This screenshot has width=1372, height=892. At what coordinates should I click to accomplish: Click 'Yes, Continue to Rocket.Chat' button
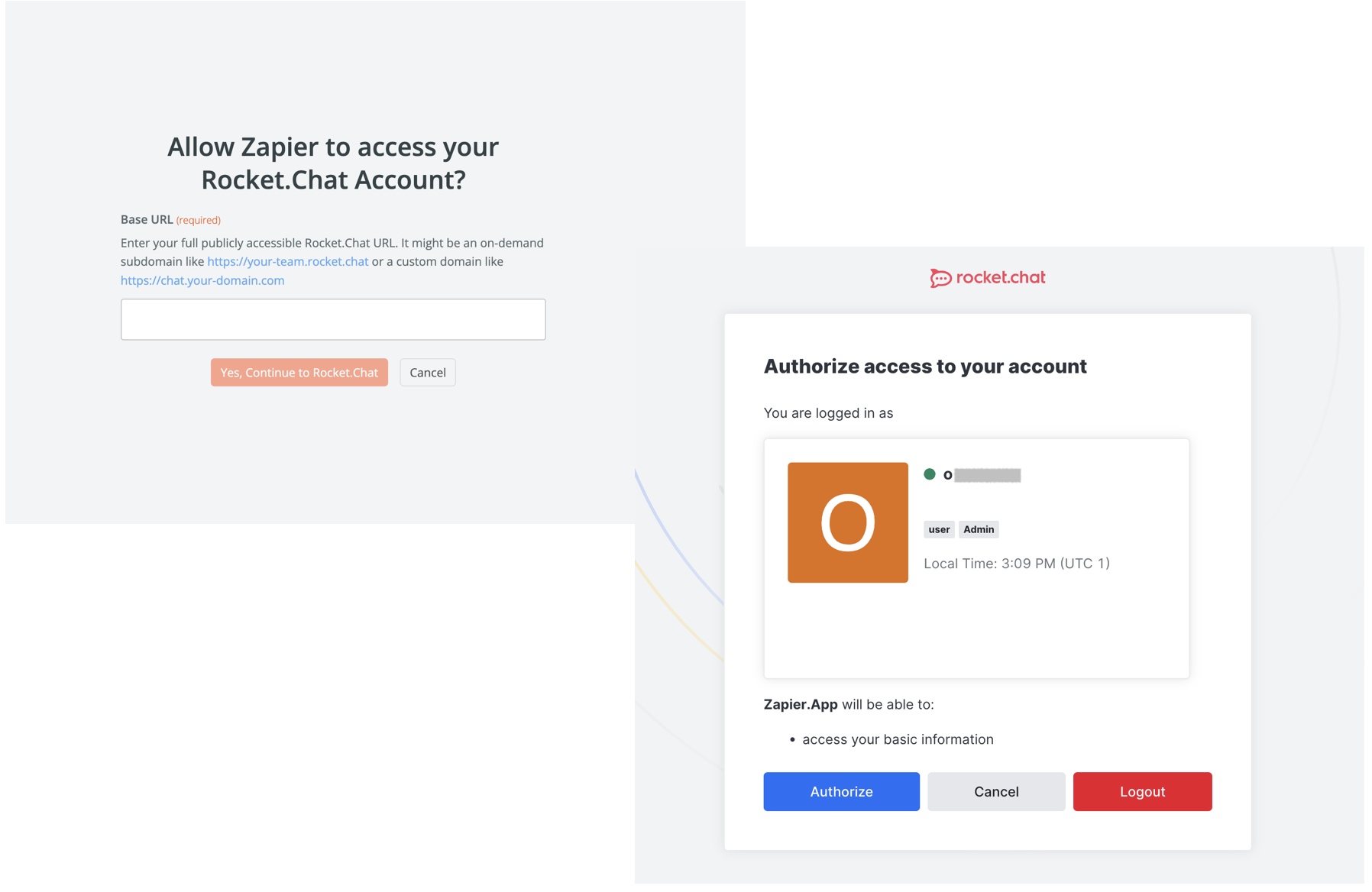299,373
